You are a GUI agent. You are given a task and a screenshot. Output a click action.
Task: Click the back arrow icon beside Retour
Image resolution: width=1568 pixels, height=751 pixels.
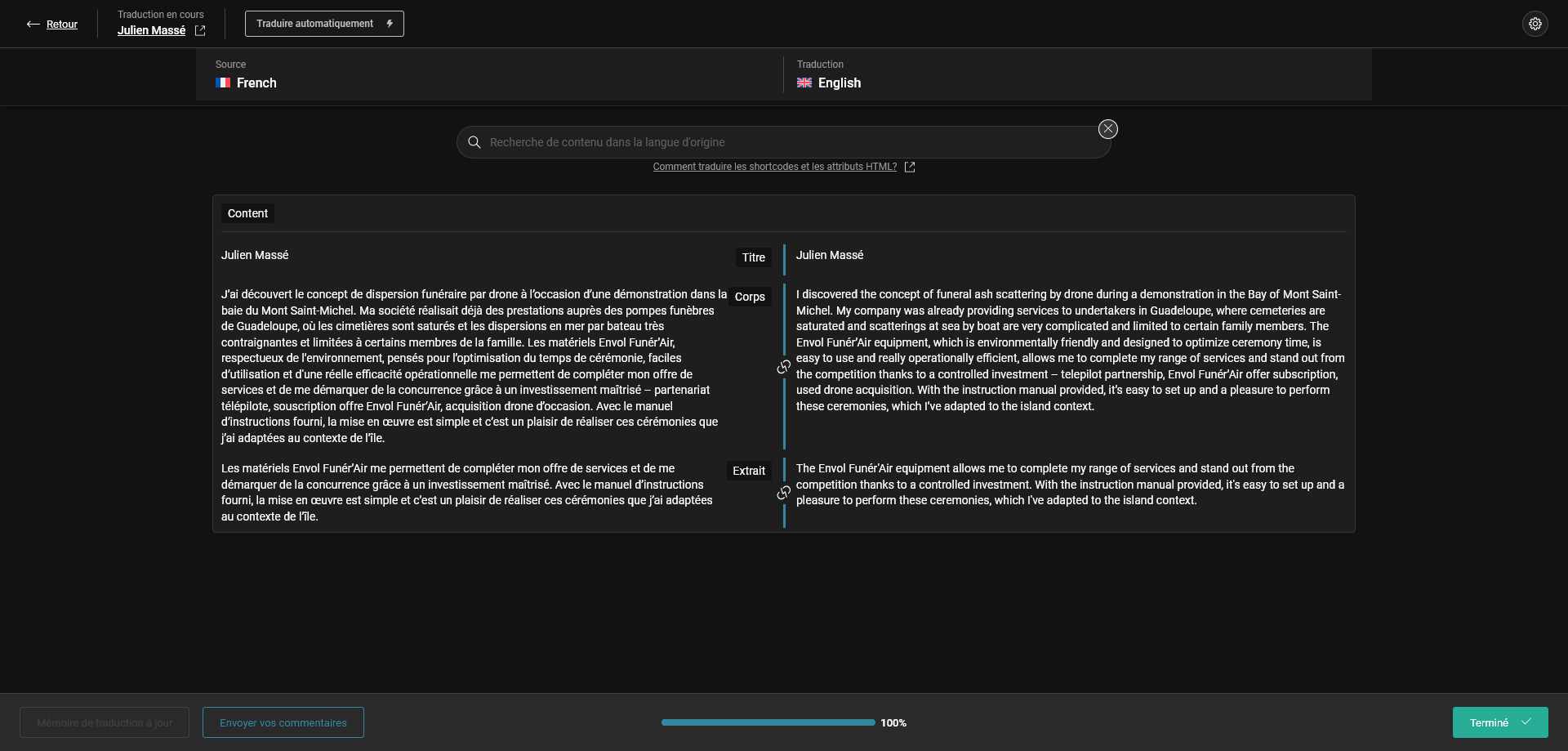tap(33, 25)
